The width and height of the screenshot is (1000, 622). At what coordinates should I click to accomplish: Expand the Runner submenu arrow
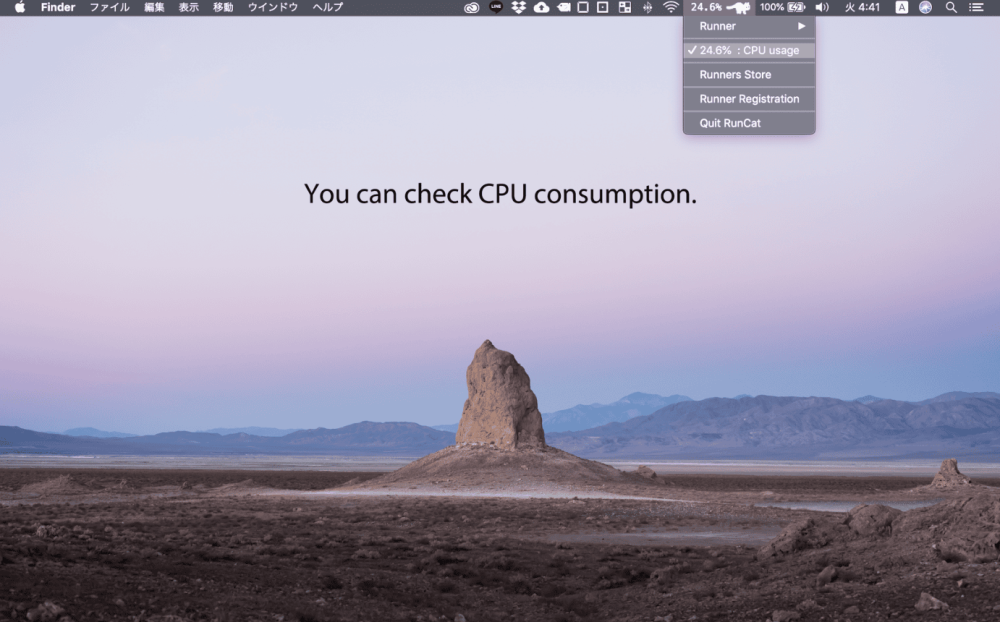coord(802,26)
